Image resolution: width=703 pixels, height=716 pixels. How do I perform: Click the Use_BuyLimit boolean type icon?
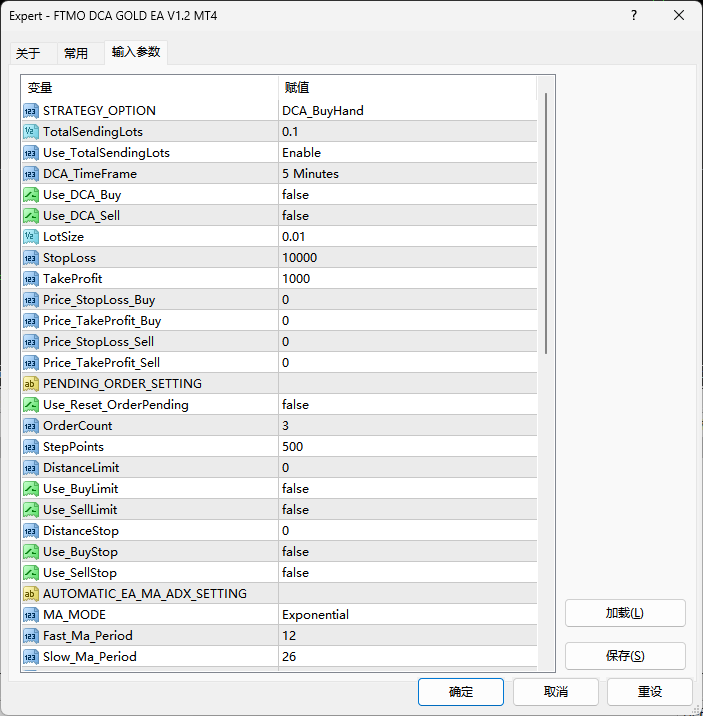[31, 489]
